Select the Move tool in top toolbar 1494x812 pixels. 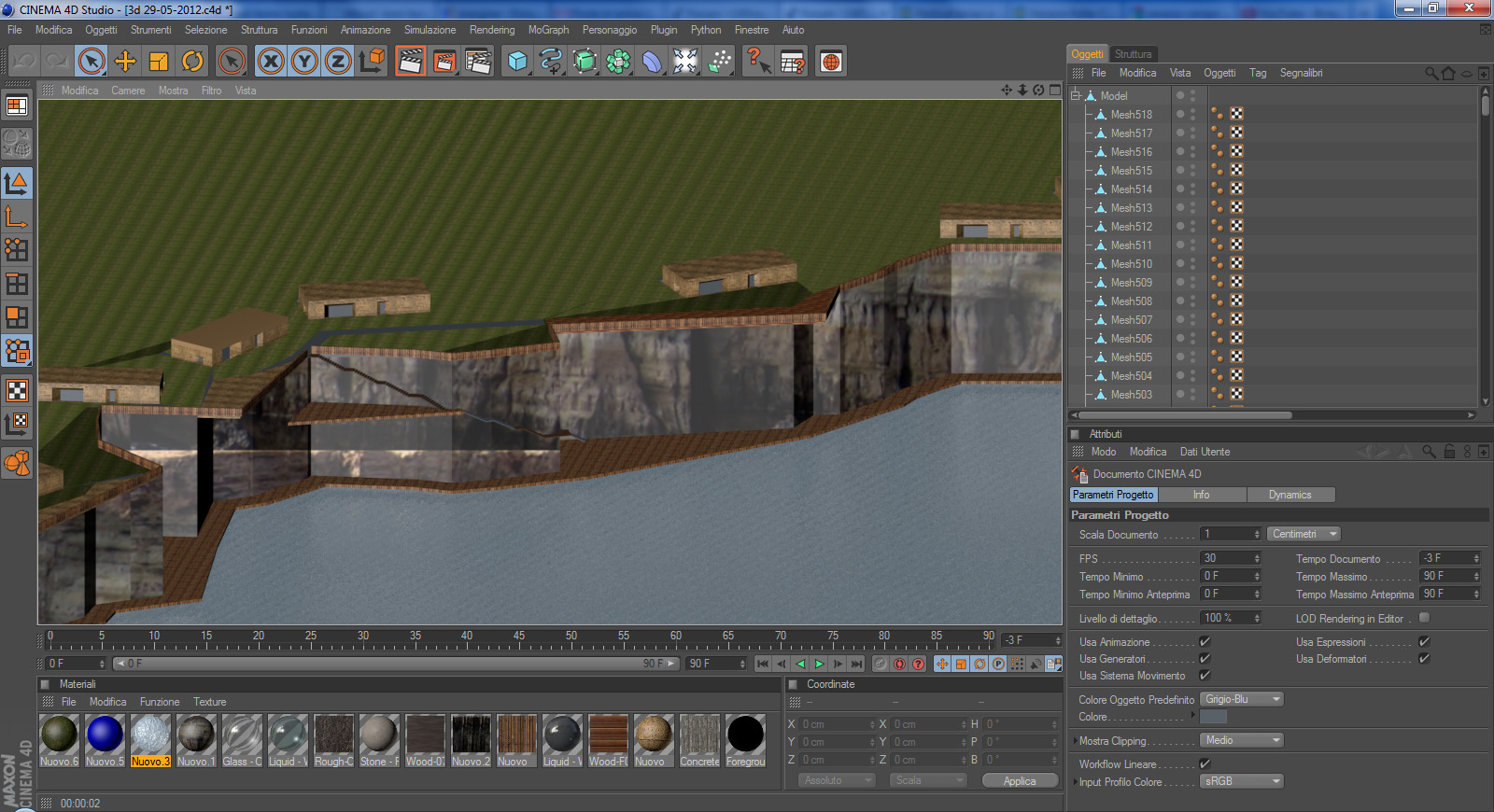click(125, 62)
